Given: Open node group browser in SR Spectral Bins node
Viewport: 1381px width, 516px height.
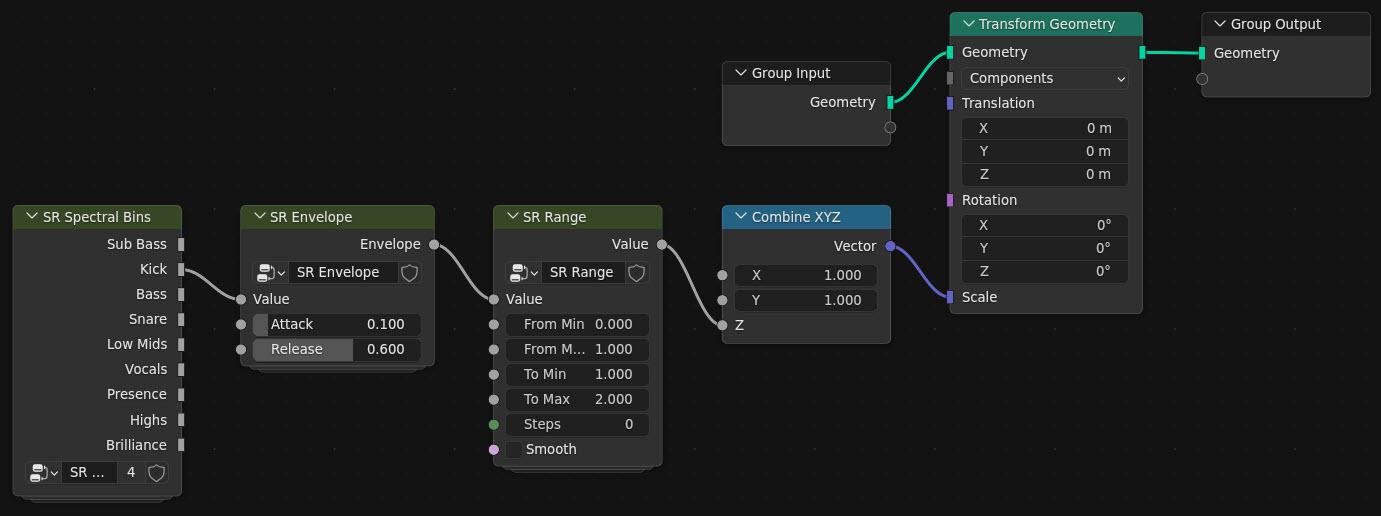Looking at the screenshot, I should [x=43, y=472].
